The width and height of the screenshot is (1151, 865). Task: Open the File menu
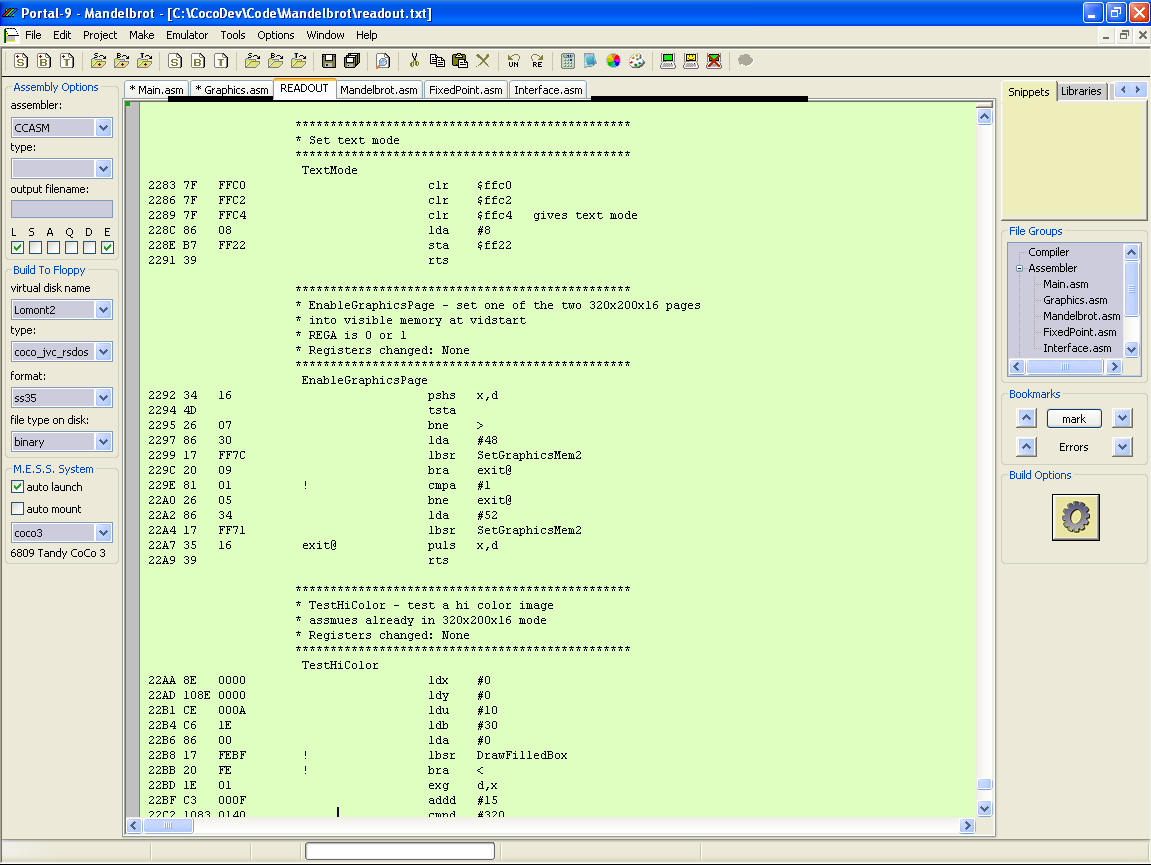[x=33, y=35]
